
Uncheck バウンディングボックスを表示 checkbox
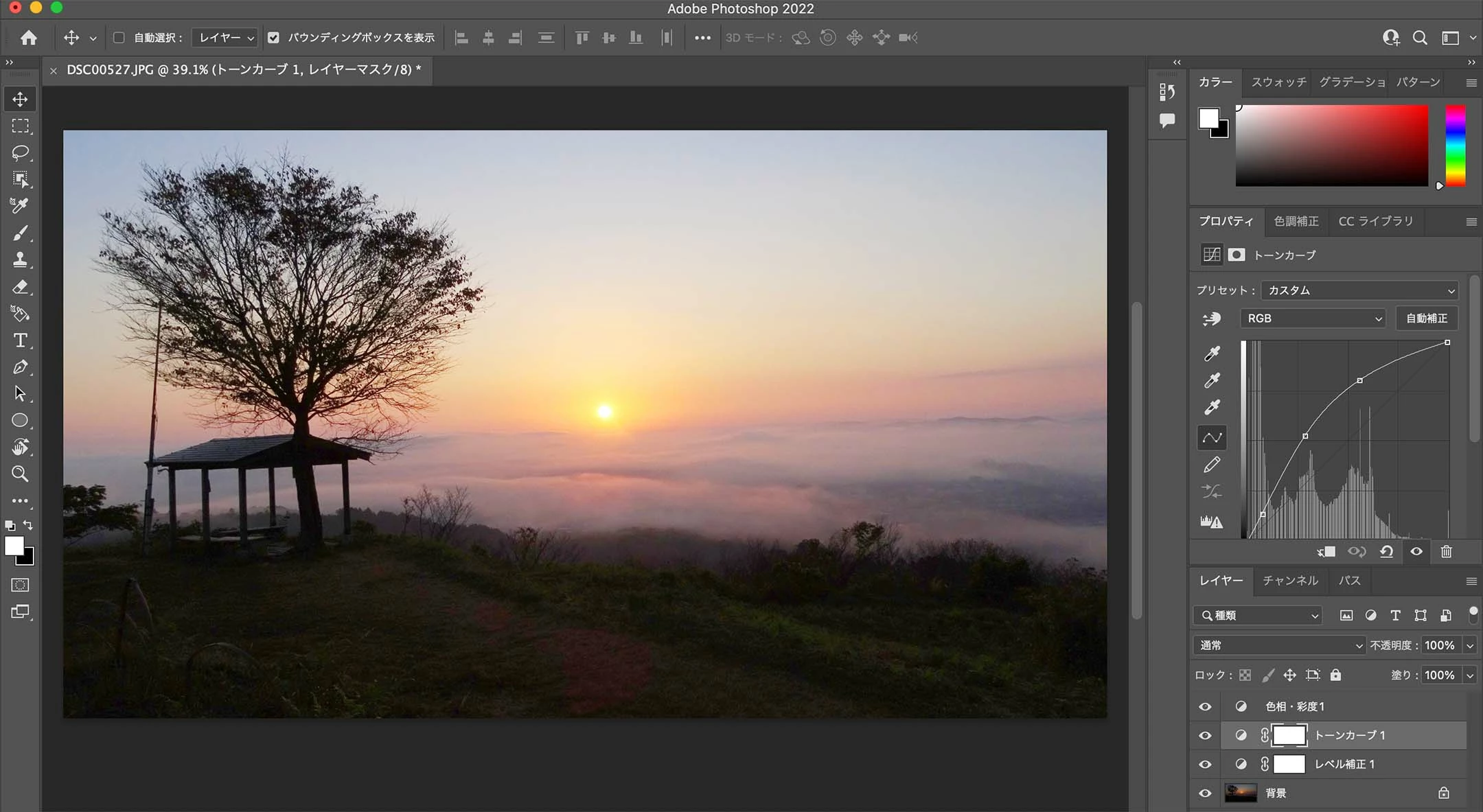(x=273, y=38)
